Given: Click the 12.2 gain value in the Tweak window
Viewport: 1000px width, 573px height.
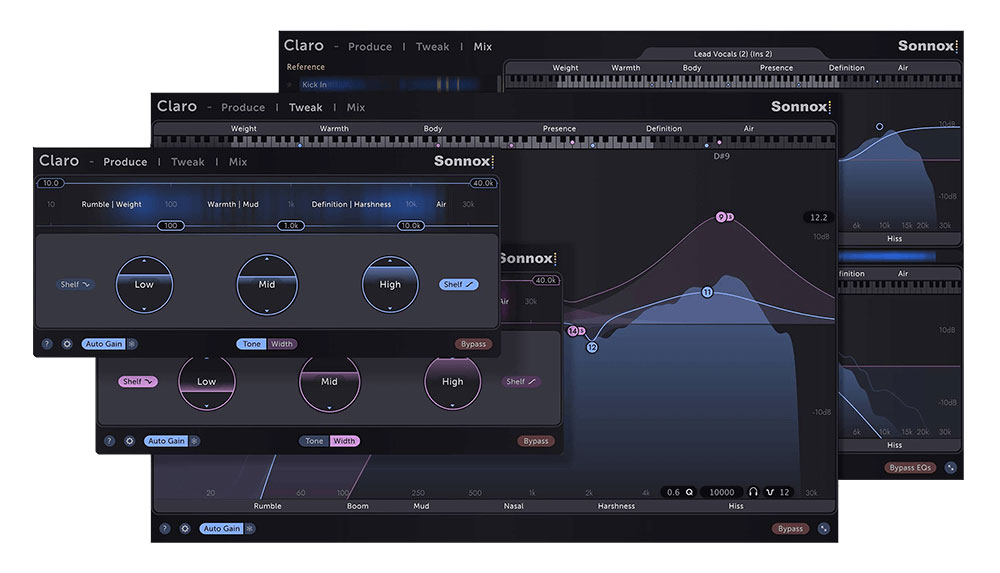Looking at the screenshot, I should pyautogui.click(x=818, y=218).
